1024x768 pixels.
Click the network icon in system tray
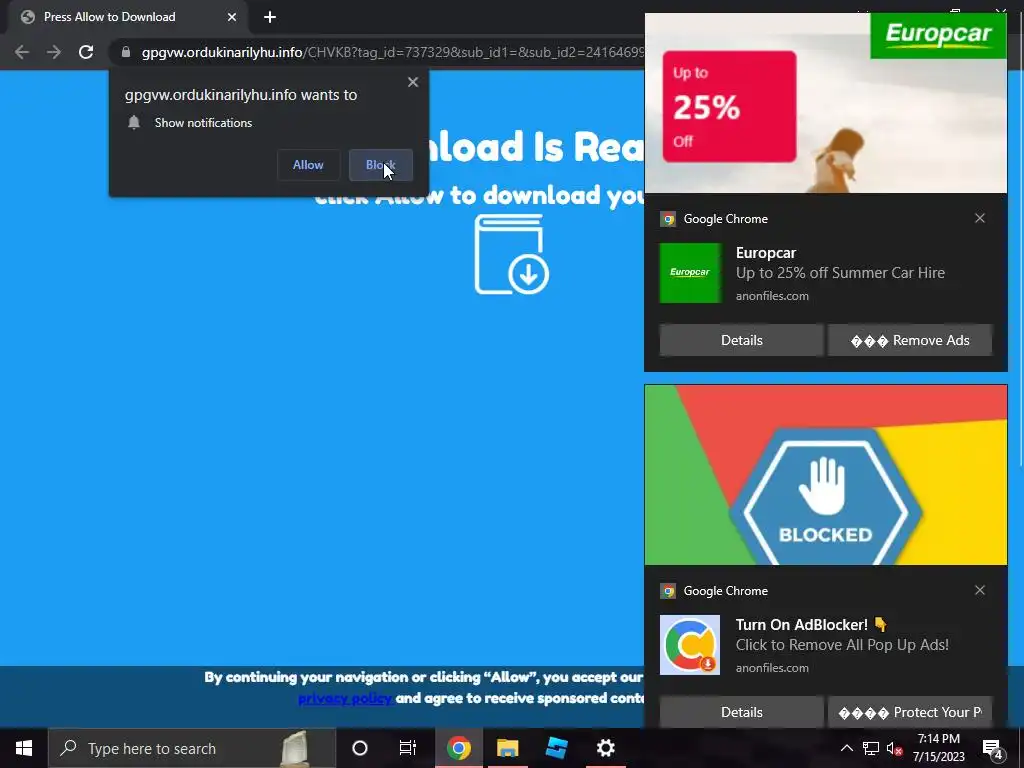[x=871, y=748]
